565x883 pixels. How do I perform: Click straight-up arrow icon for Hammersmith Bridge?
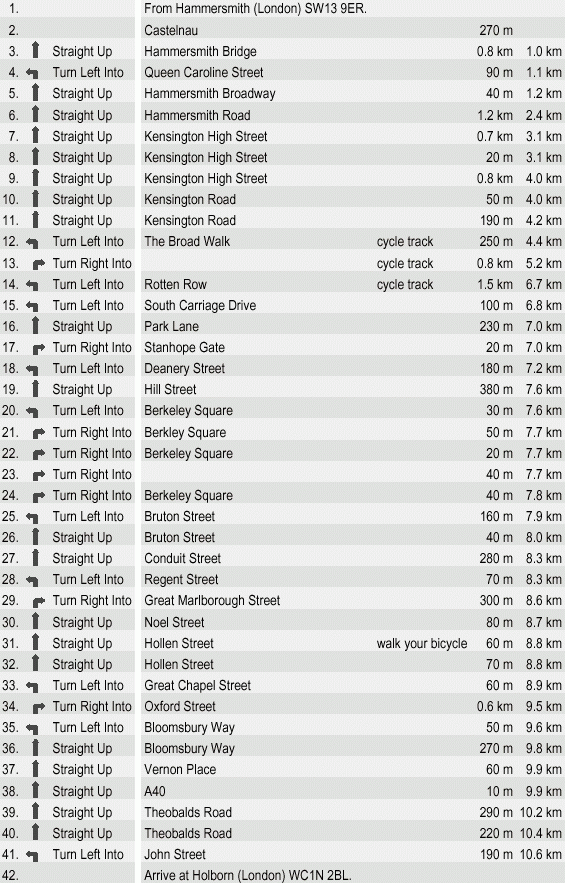point(35,51)
